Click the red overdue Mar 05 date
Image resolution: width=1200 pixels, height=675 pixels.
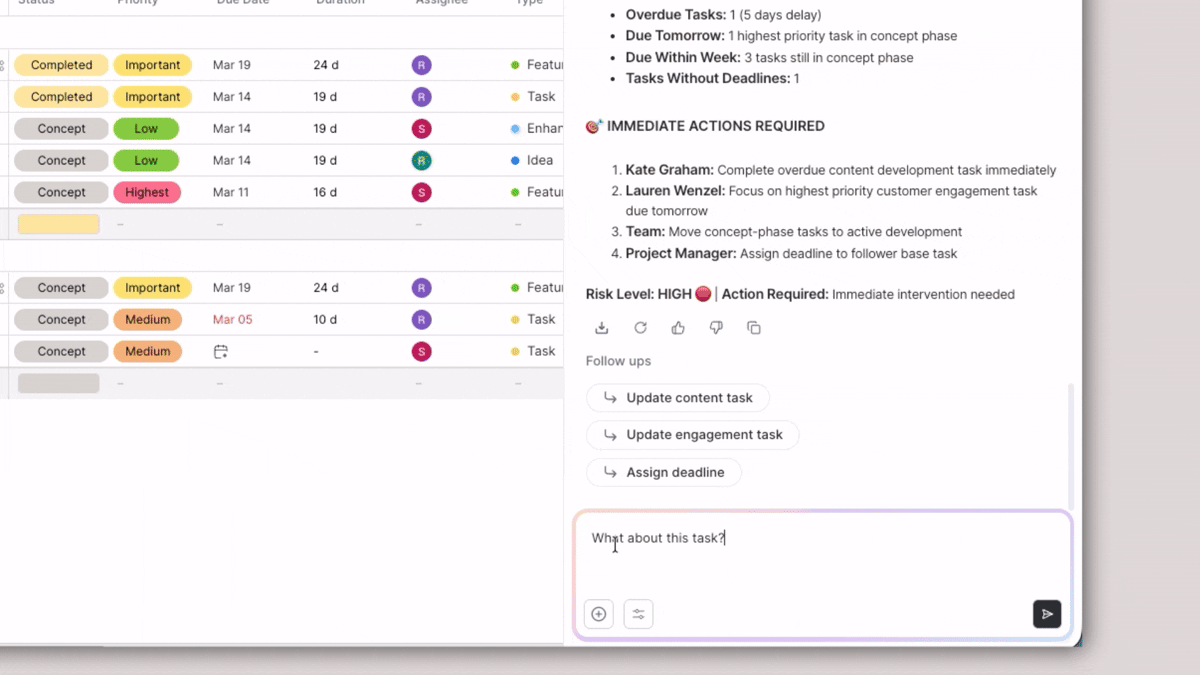pos(232,320)
